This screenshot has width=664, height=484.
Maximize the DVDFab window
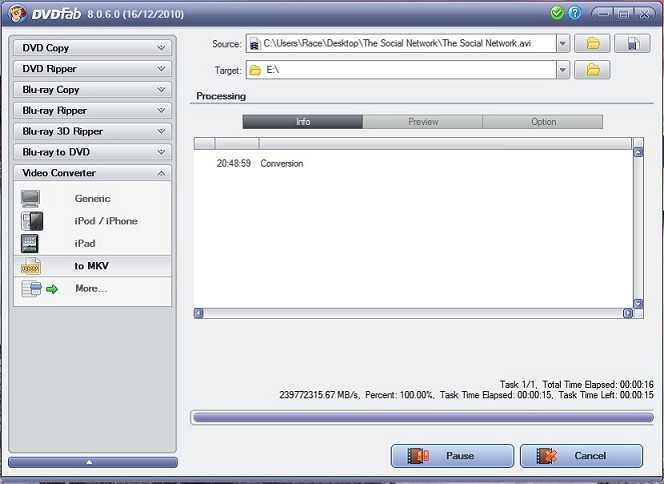tap(623, 14)
